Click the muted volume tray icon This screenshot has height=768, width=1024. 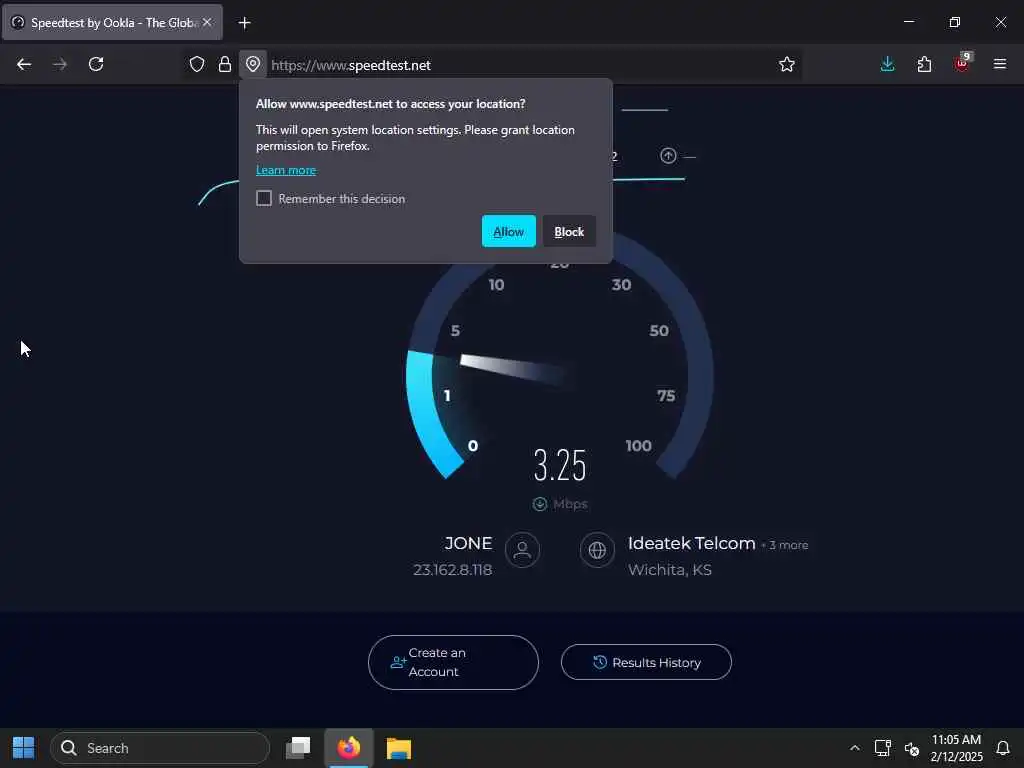pos(912,748)
